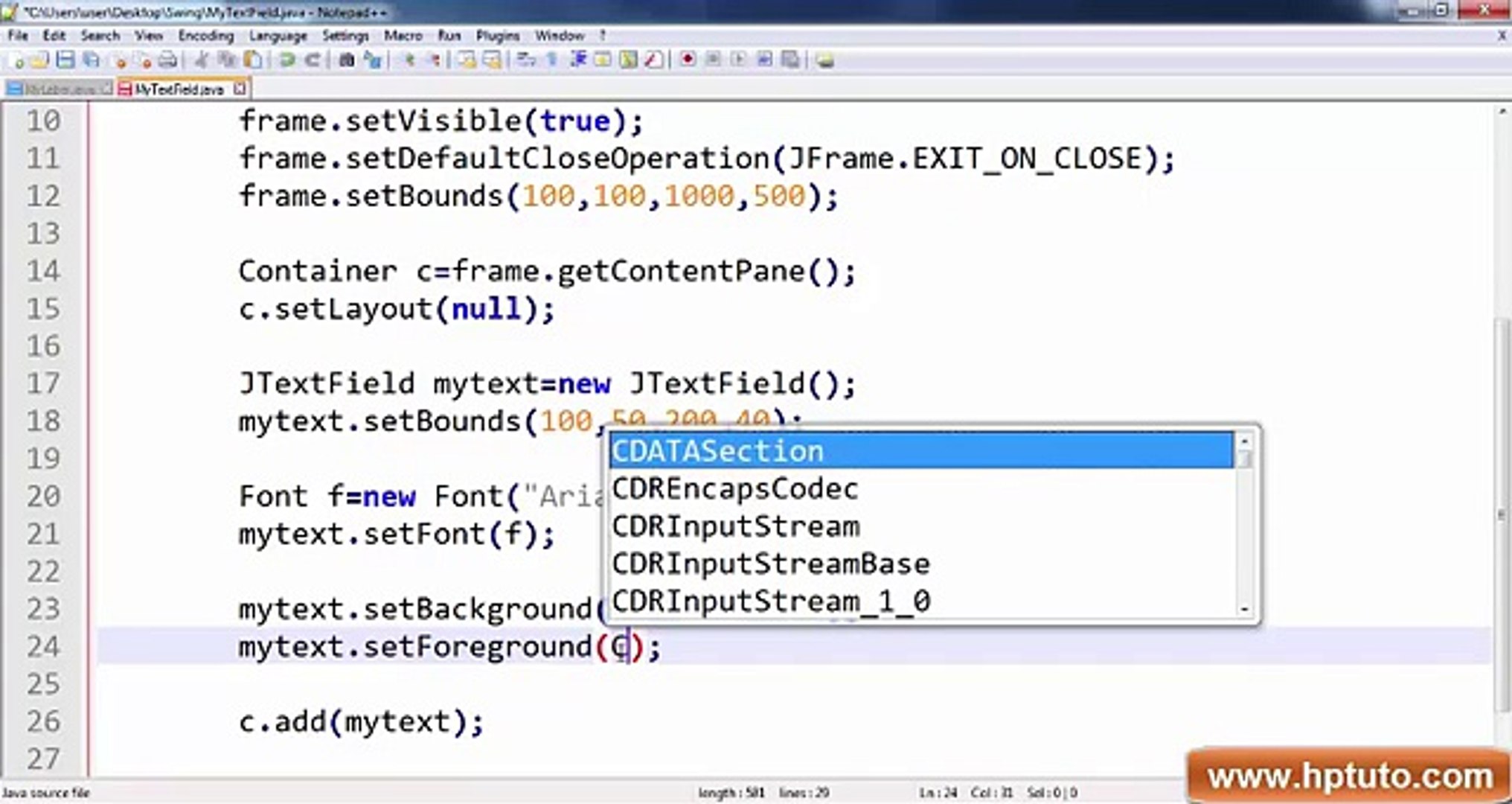Open the Encoding menu
1512x804 pixels.
(x=205, y=36)
